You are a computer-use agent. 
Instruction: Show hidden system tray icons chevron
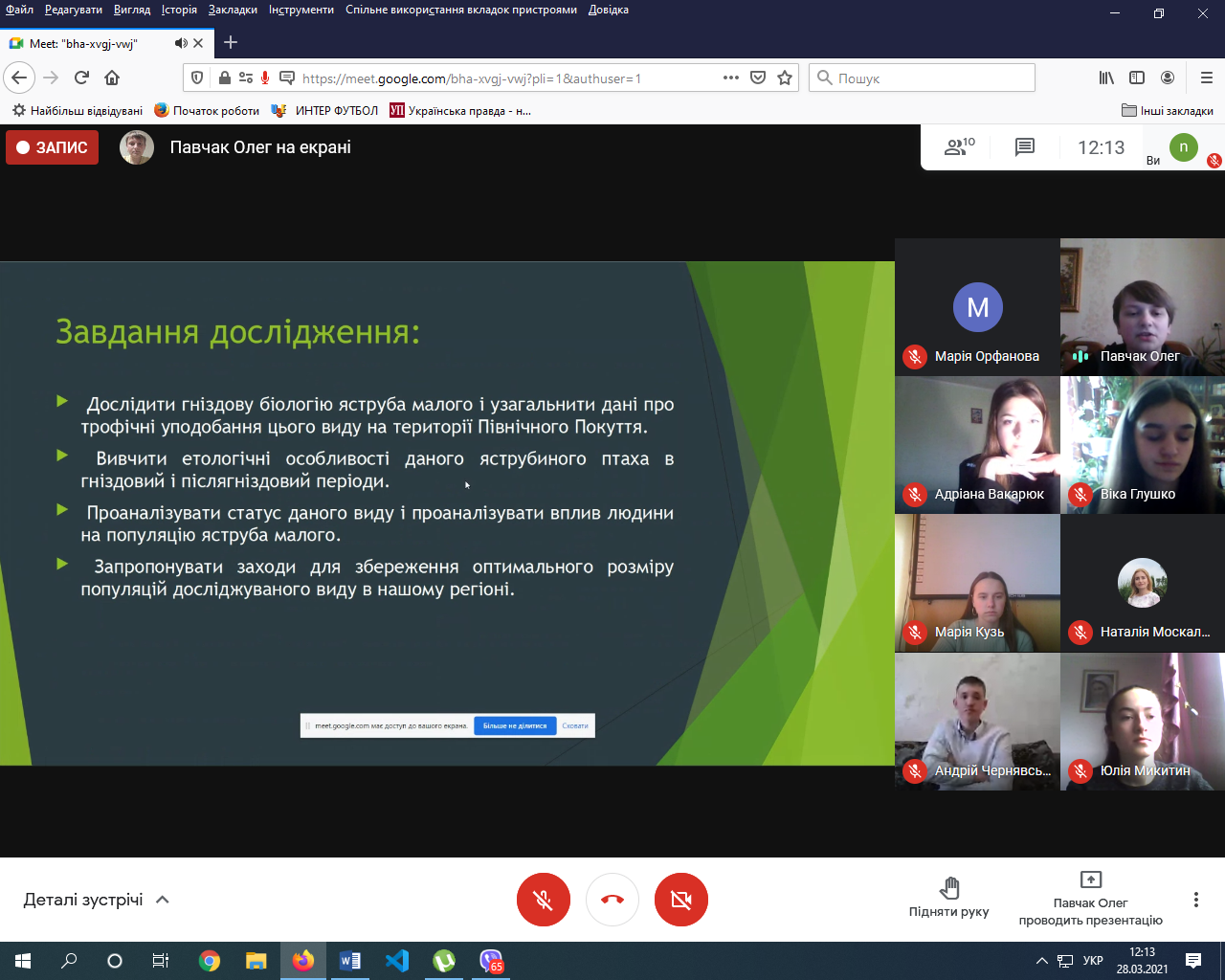click(x=1041, y=961)
